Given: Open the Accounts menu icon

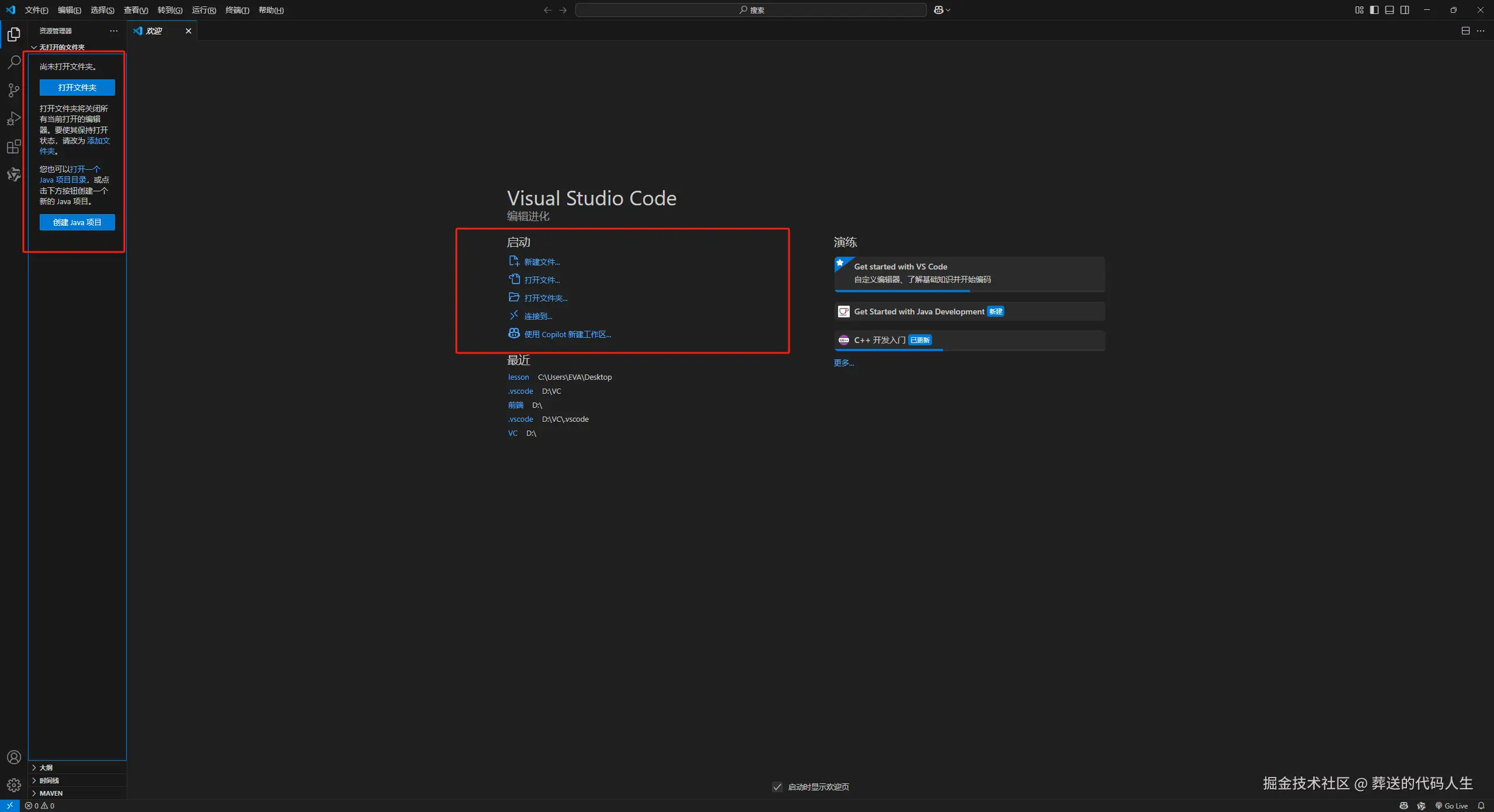Looking at the screenshot, I should (x=13, y=757).
